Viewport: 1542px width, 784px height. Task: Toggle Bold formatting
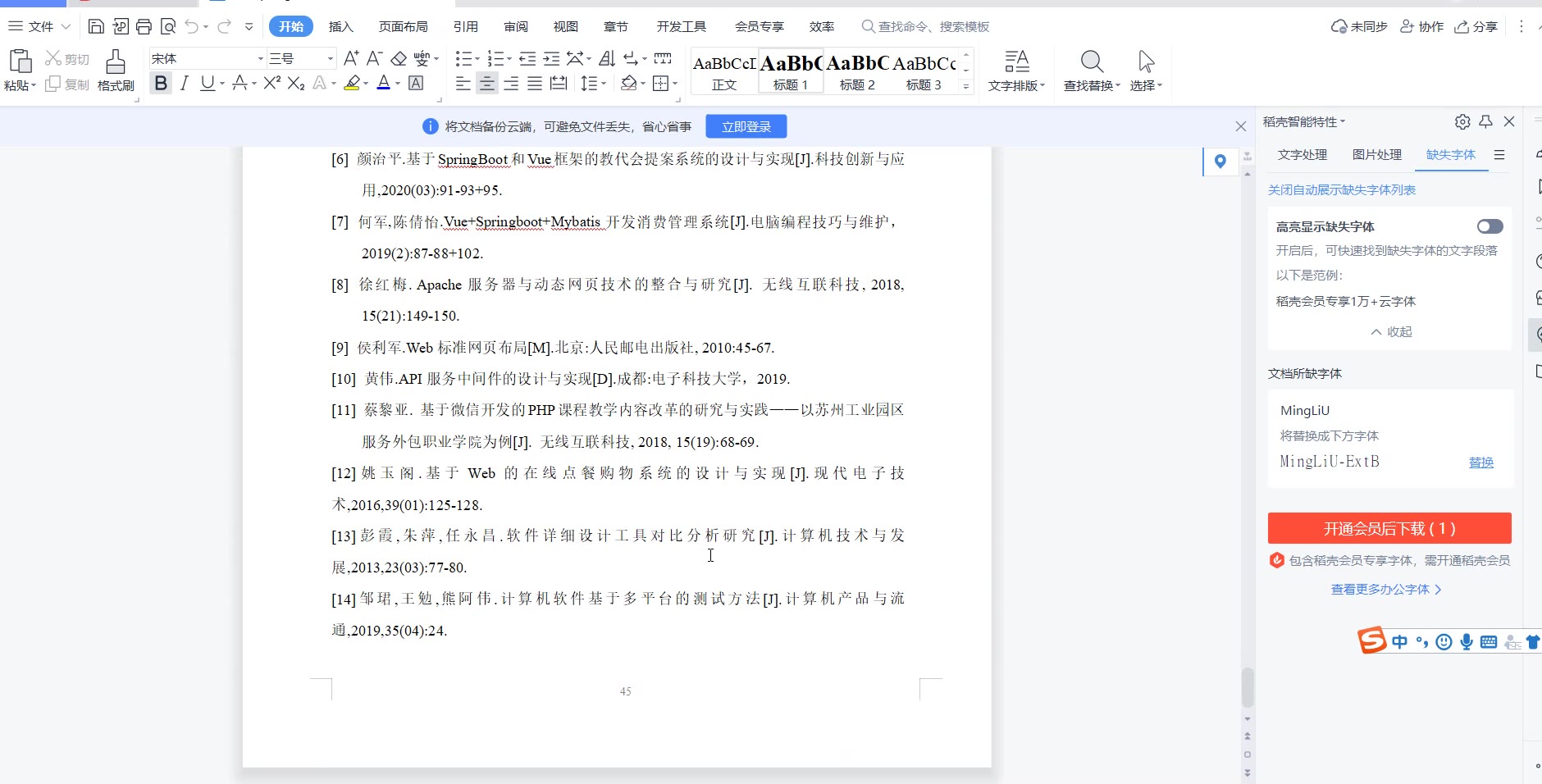click(x=161, y=83)
